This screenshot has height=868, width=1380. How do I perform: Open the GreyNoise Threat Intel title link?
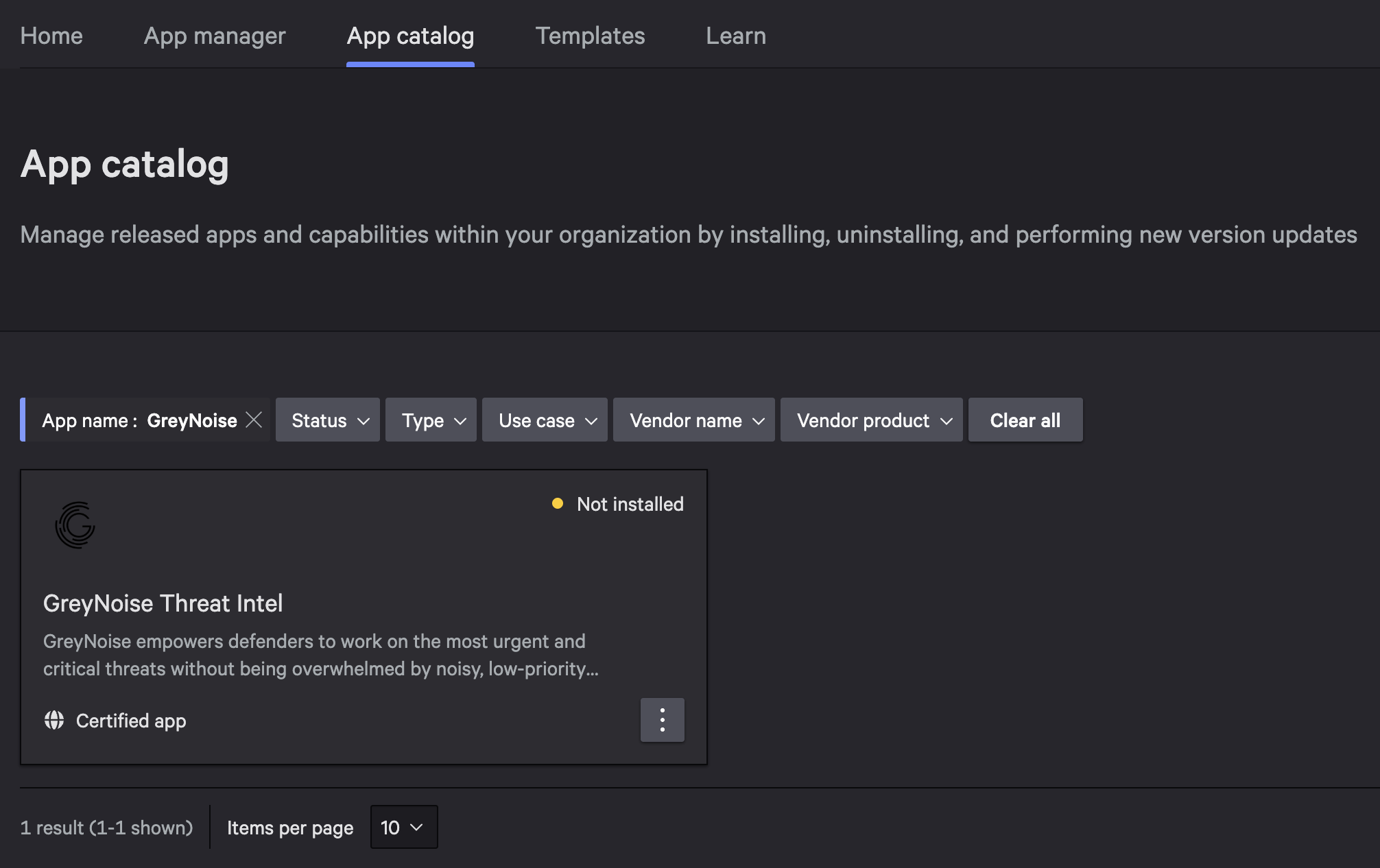pos(163,603)
